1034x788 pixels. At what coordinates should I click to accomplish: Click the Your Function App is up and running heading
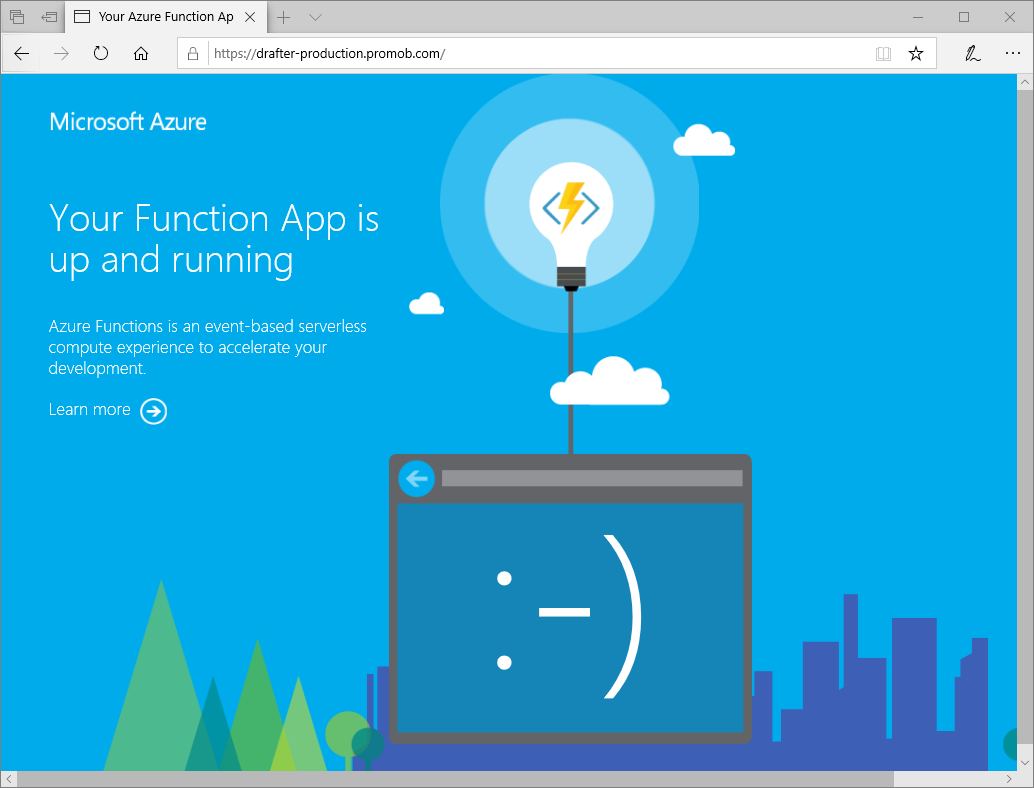pos(214,239)
